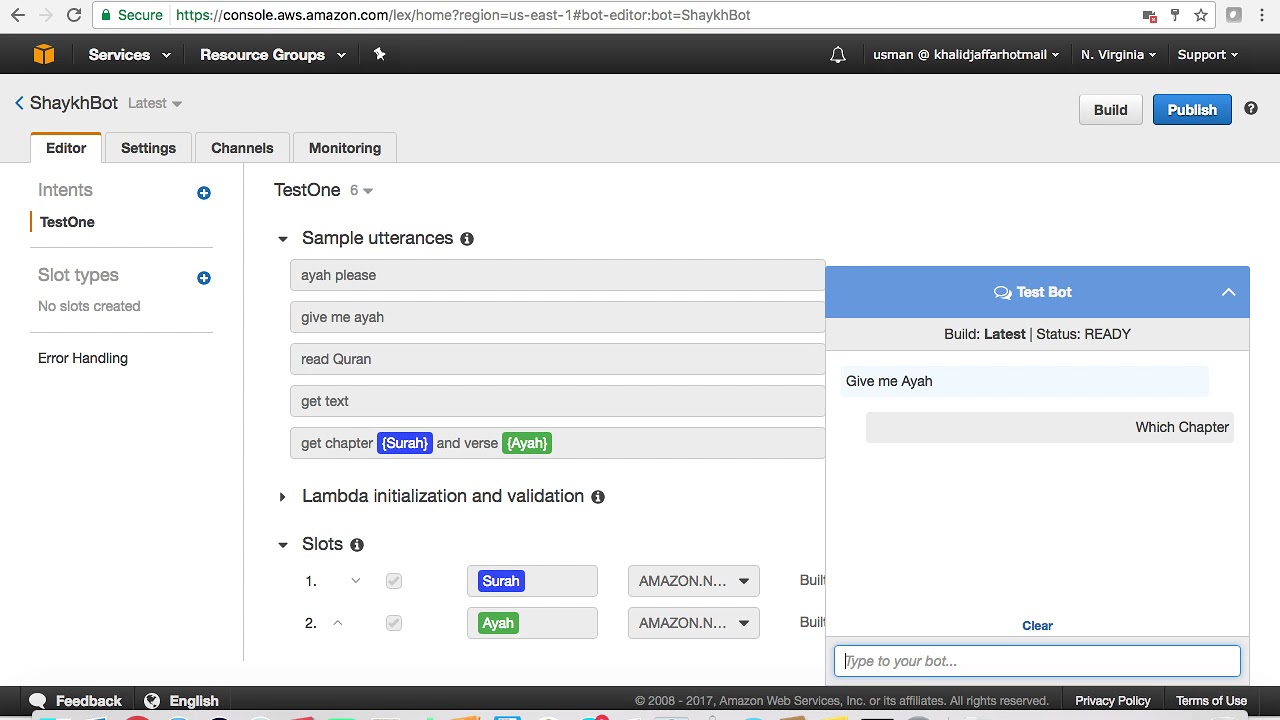Viewport: 1280px width, 720px height.
Task: Toggle the required checkbox for Ayah slot
Action: click(394, 623)
